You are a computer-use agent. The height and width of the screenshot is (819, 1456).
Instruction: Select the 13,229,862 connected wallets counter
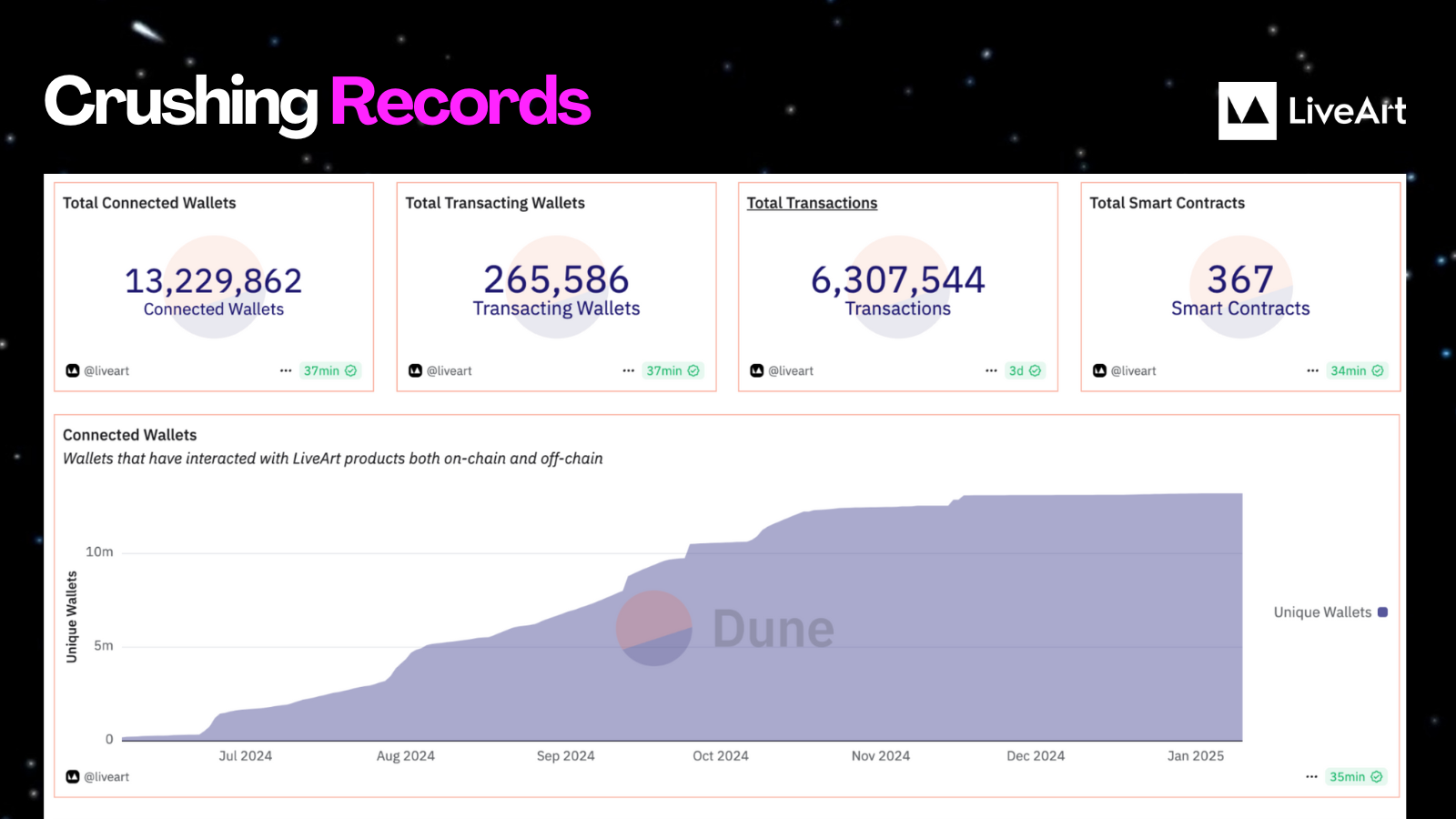214,280
